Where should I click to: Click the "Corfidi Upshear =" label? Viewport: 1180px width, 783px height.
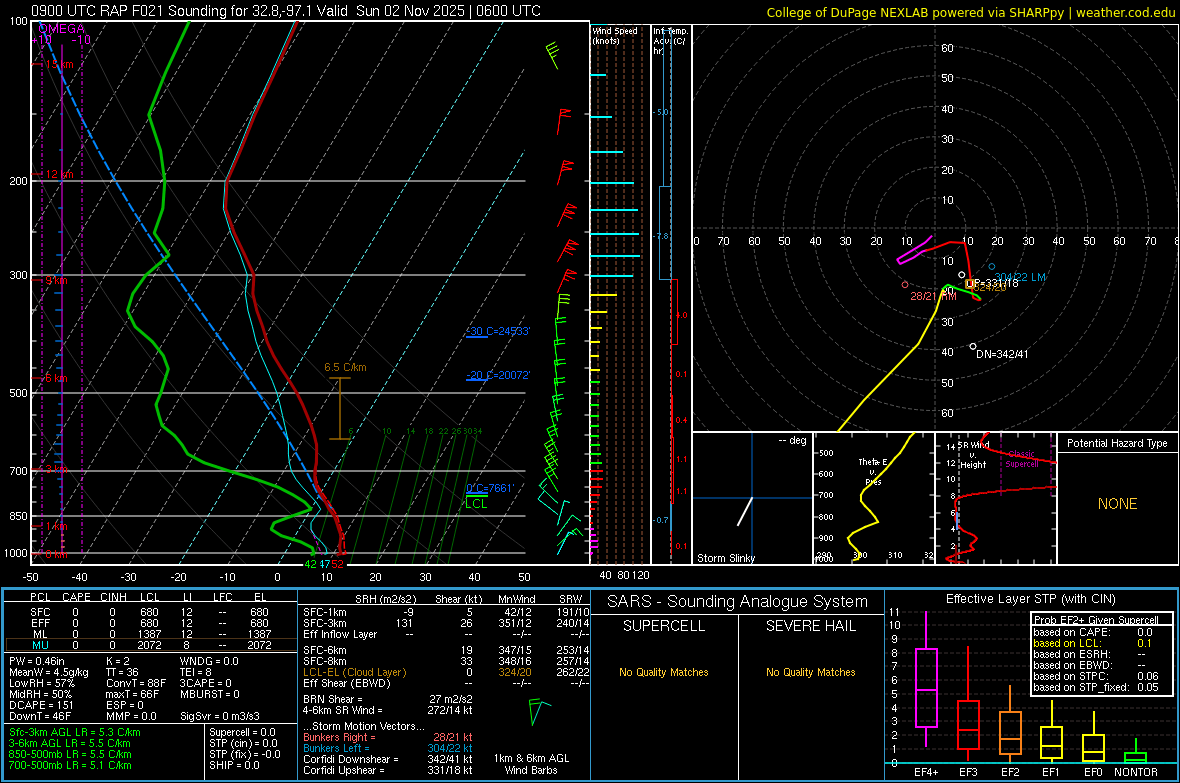point(344,770)
